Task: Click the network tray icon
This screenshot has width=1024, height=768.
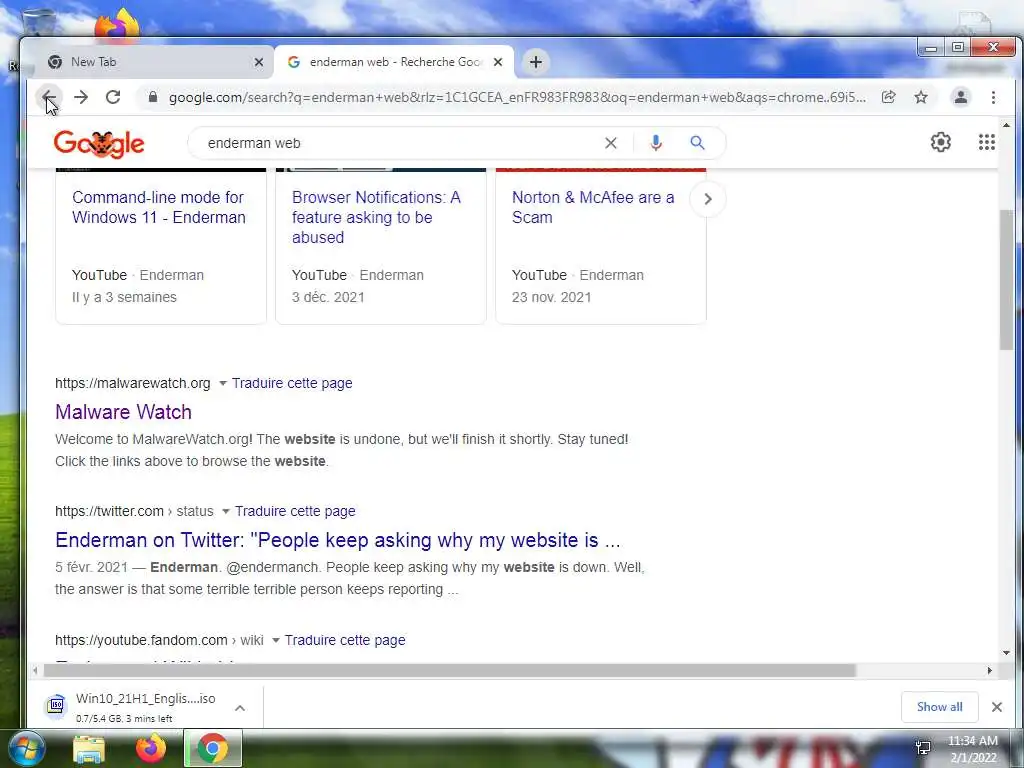Action: pos(923,748)
